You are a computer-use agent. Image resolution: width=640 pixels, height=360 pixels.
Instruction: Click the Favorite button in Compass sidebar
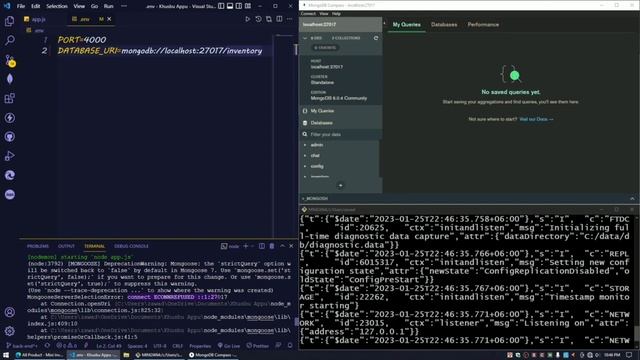[325, 47]
